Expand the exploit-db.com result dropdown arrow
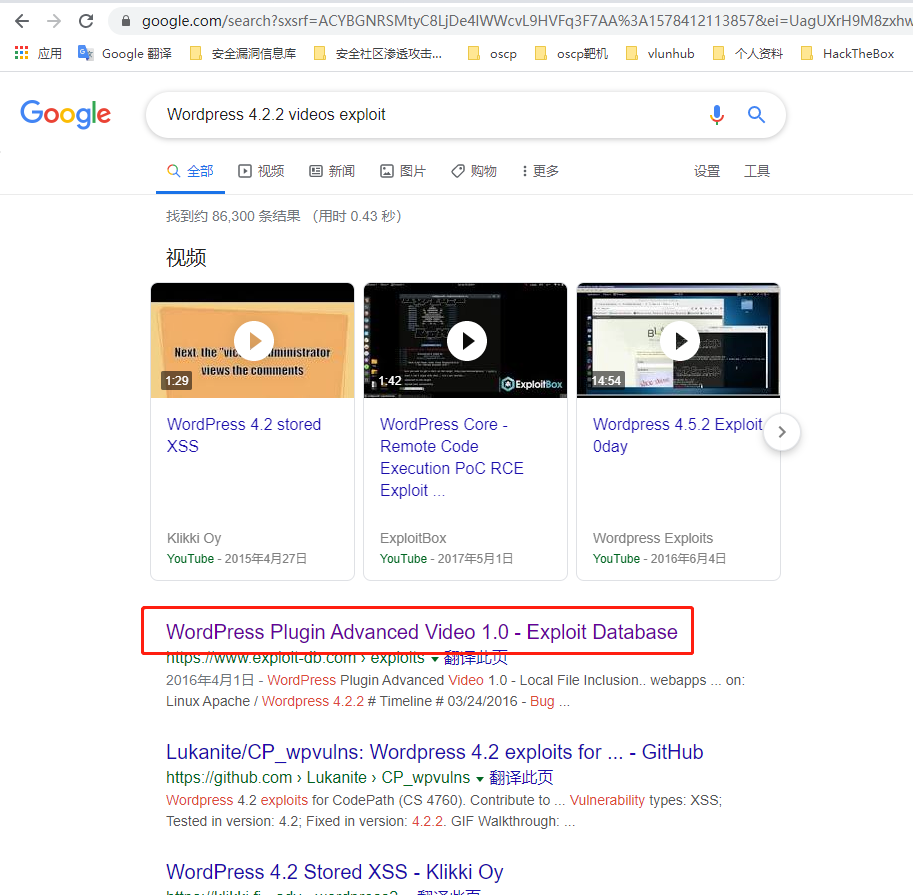The image size is (913, 895). (x=434, y=659)
